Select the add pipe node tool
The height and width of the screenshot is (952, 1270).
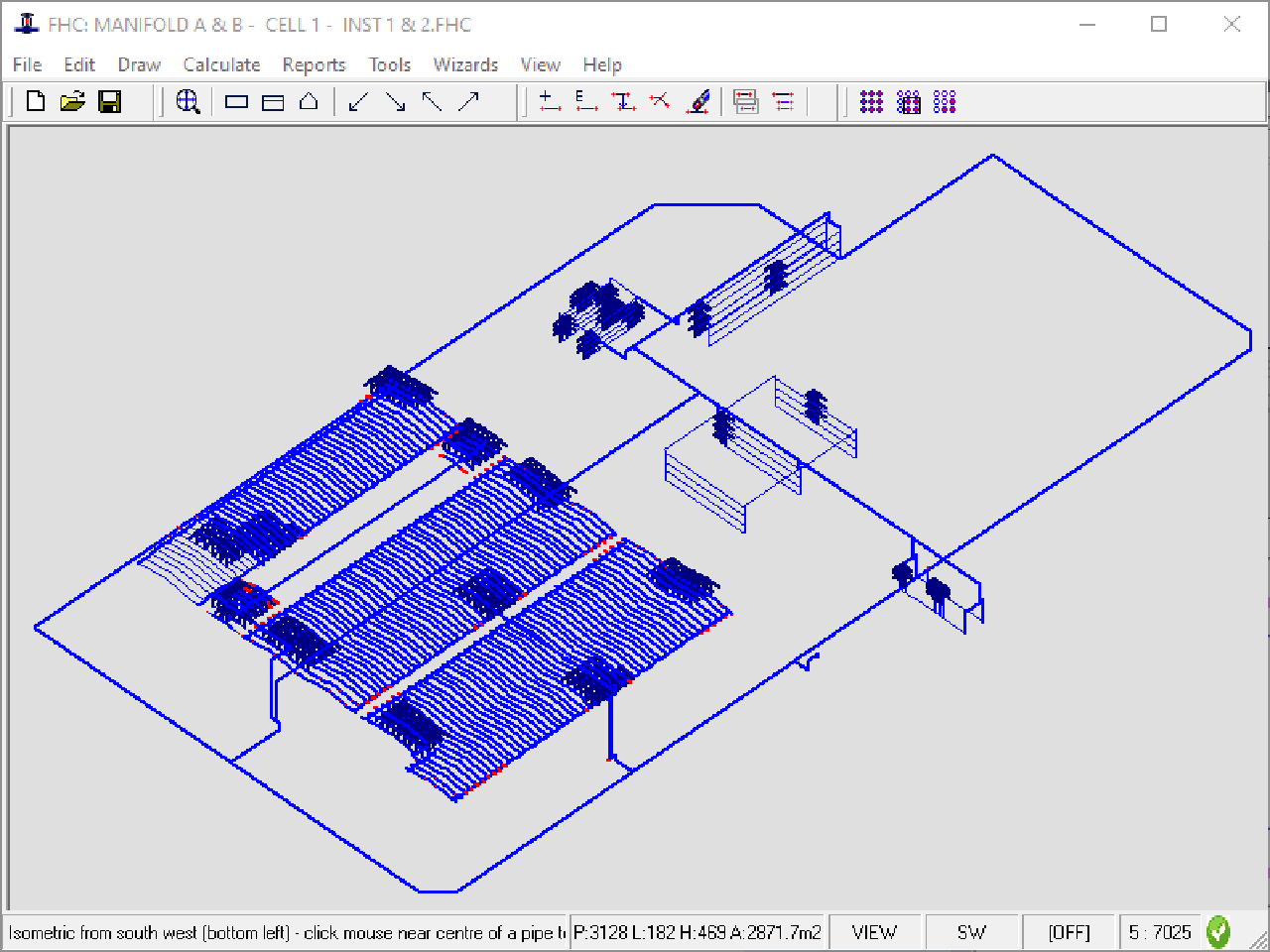coord(547,100)
